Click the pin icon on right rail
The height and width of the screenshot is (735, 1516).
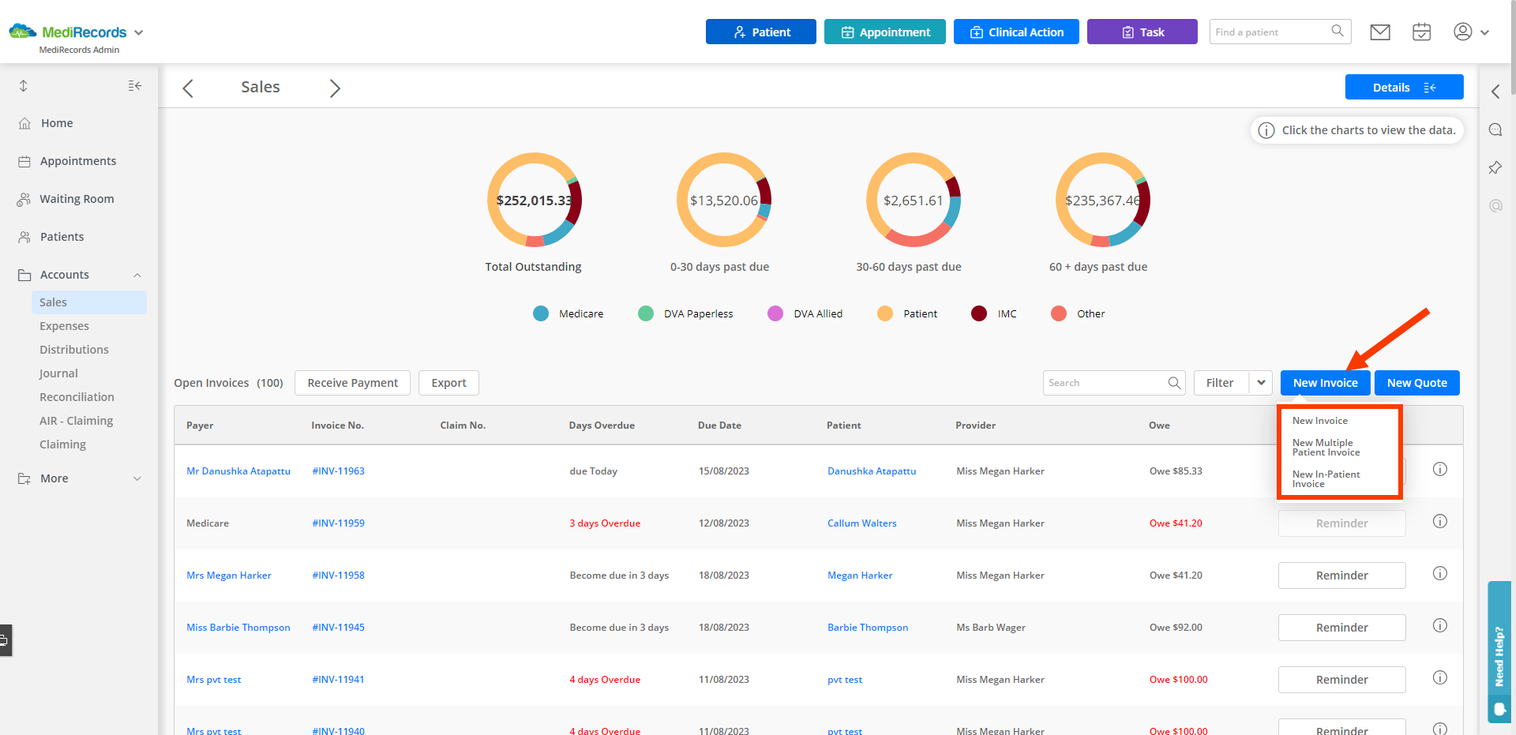1495,168
